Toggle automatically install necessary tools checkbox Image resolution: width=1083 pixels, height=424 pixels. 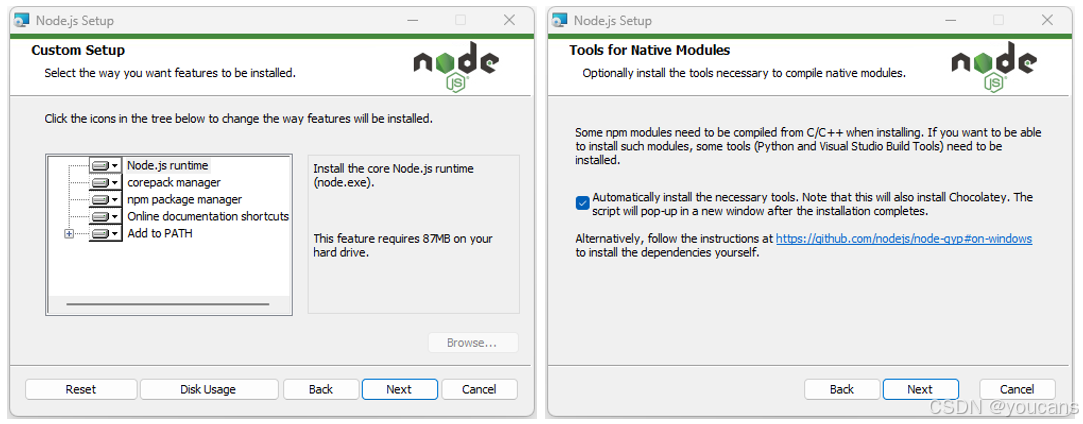[582, 203]
